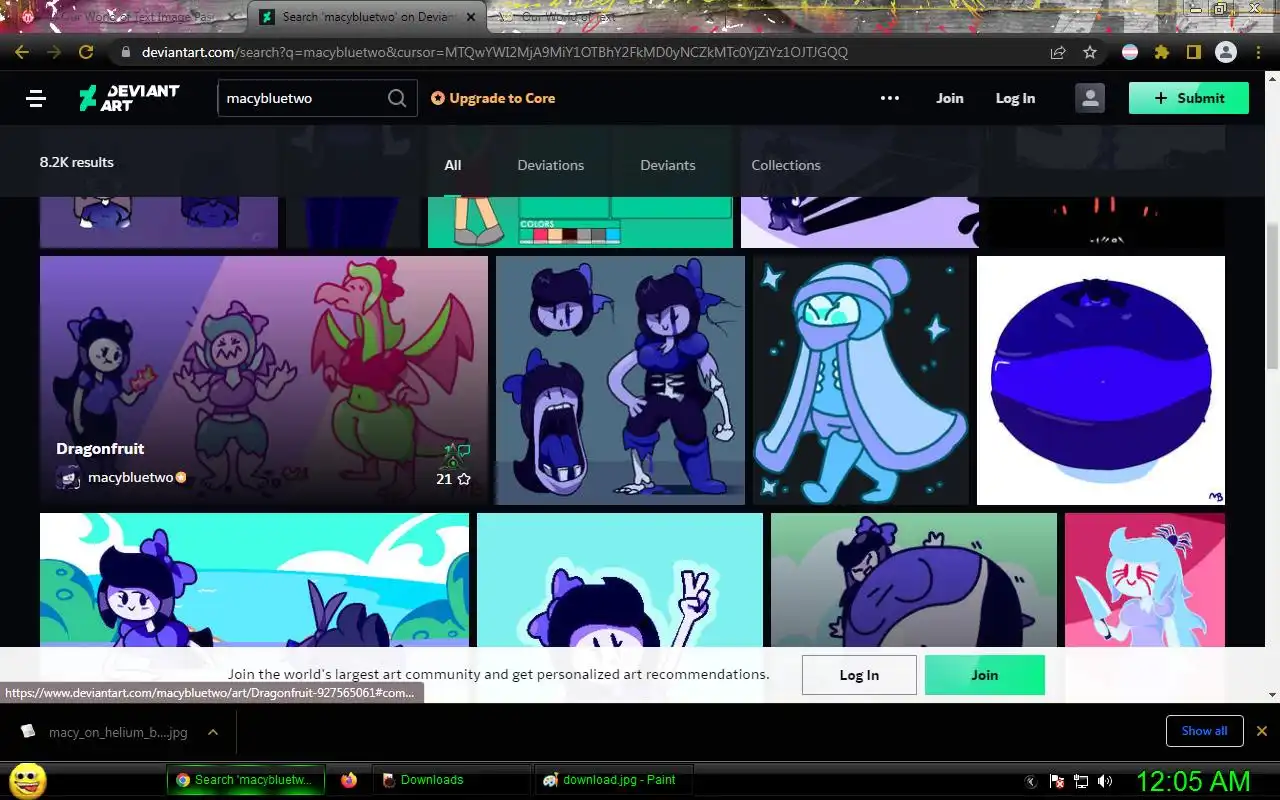This screenshot has height=800, width=1280.
Task: Switch to the Deviants tab
Action: pos(668,165)
